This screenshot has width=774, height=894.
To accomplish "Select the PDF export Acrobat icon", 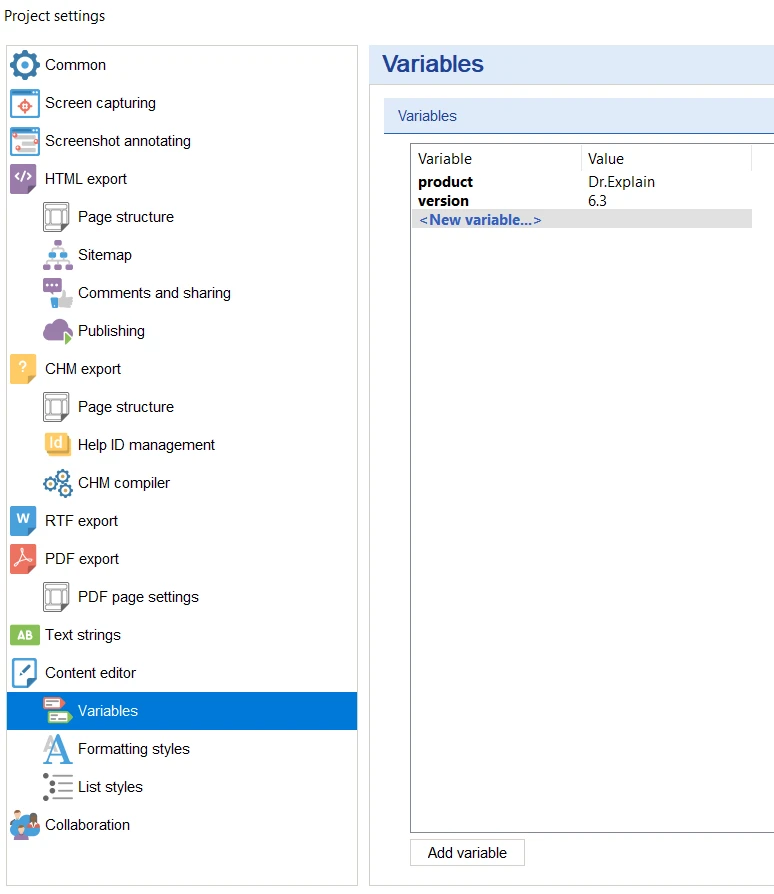I will click(23, 559).
